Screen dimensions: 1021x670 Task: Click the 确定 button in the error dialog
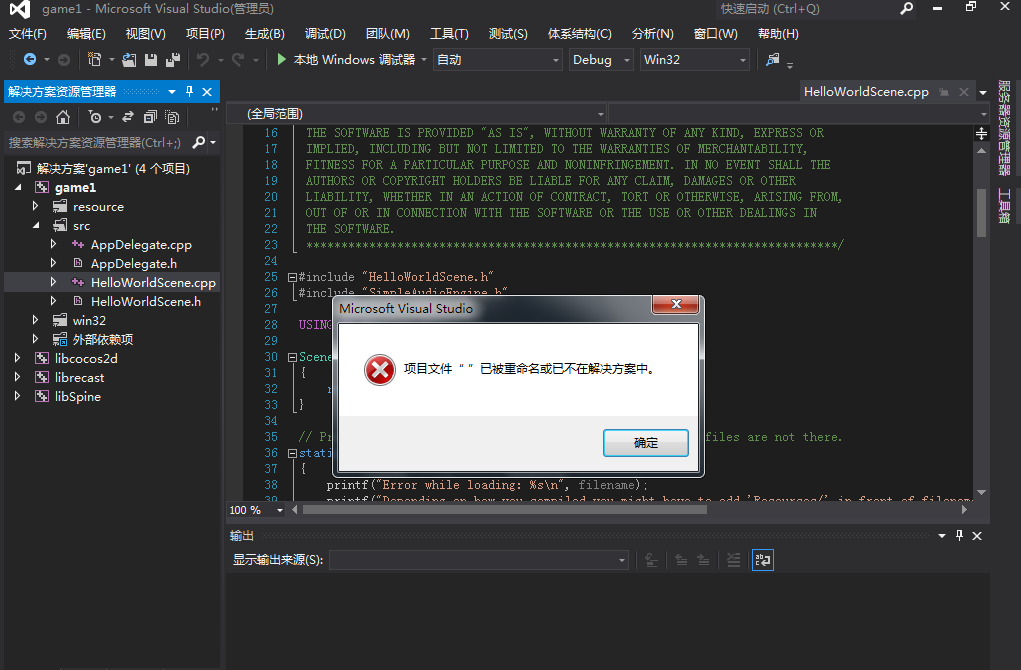click(645, 443)
